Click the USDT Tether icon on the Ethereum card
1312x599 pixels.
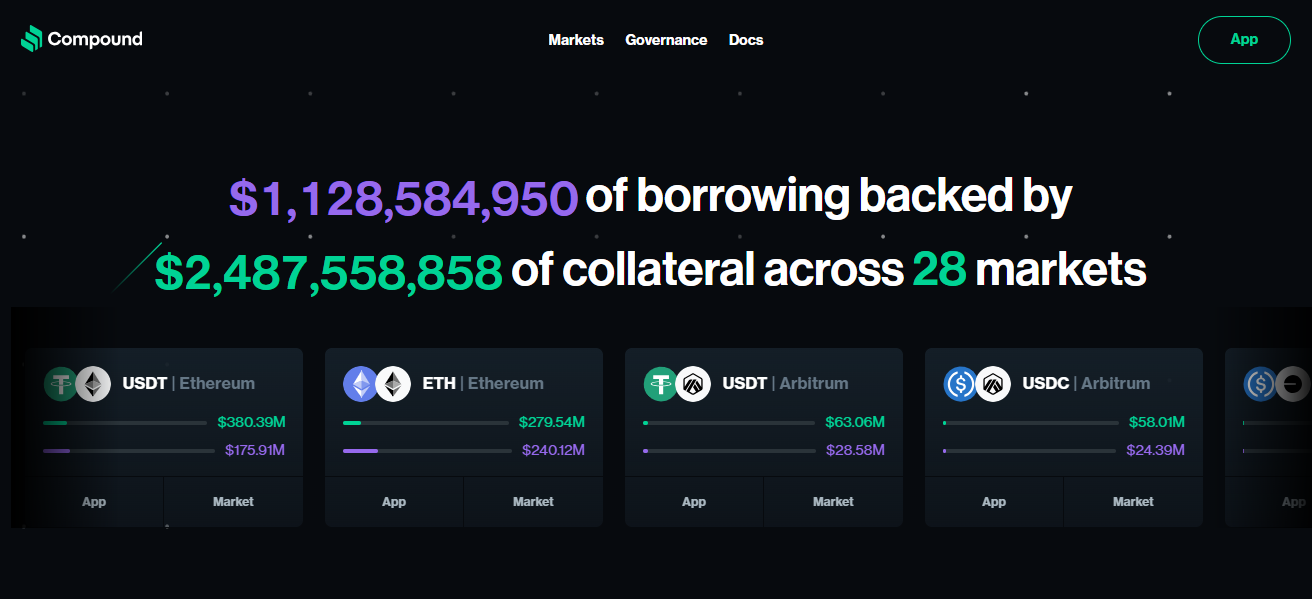60,384
